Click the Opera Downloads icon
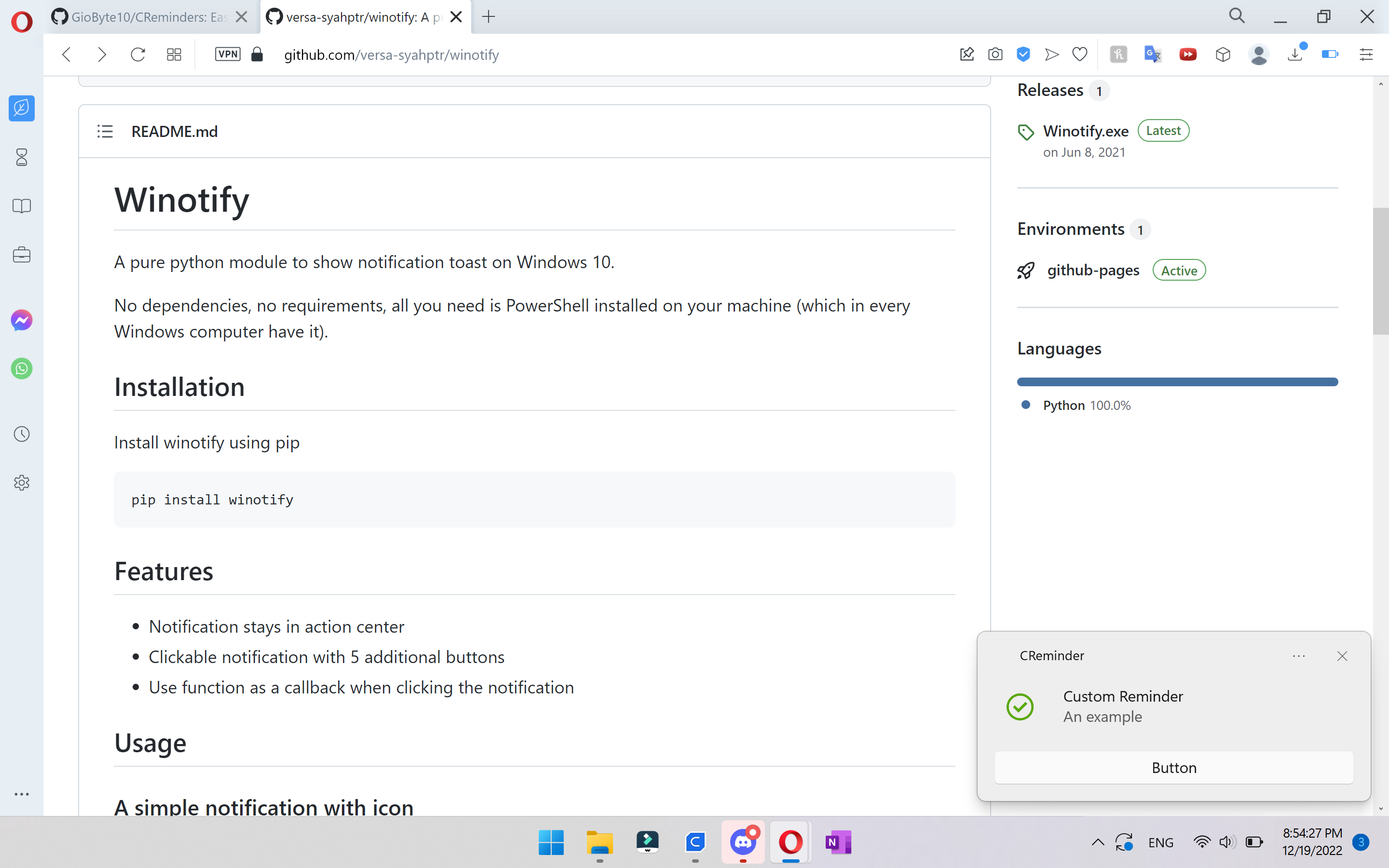 (1295, 54)
